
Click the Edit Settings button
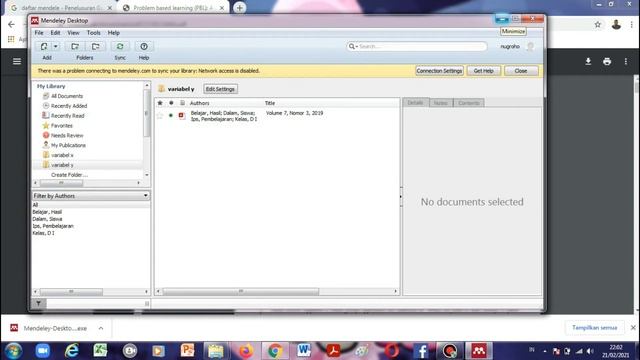(220, 89)
